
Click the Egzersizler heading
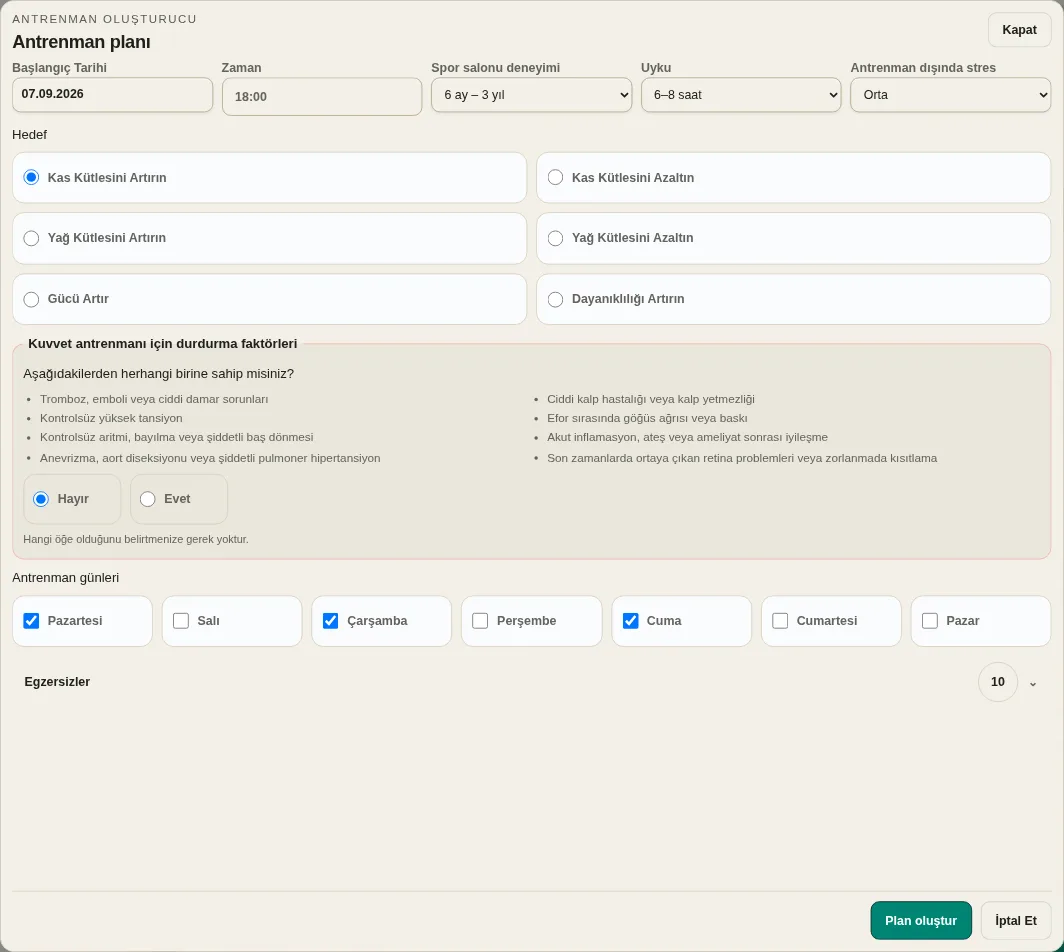pyautogui.click(x=57, y=682)
